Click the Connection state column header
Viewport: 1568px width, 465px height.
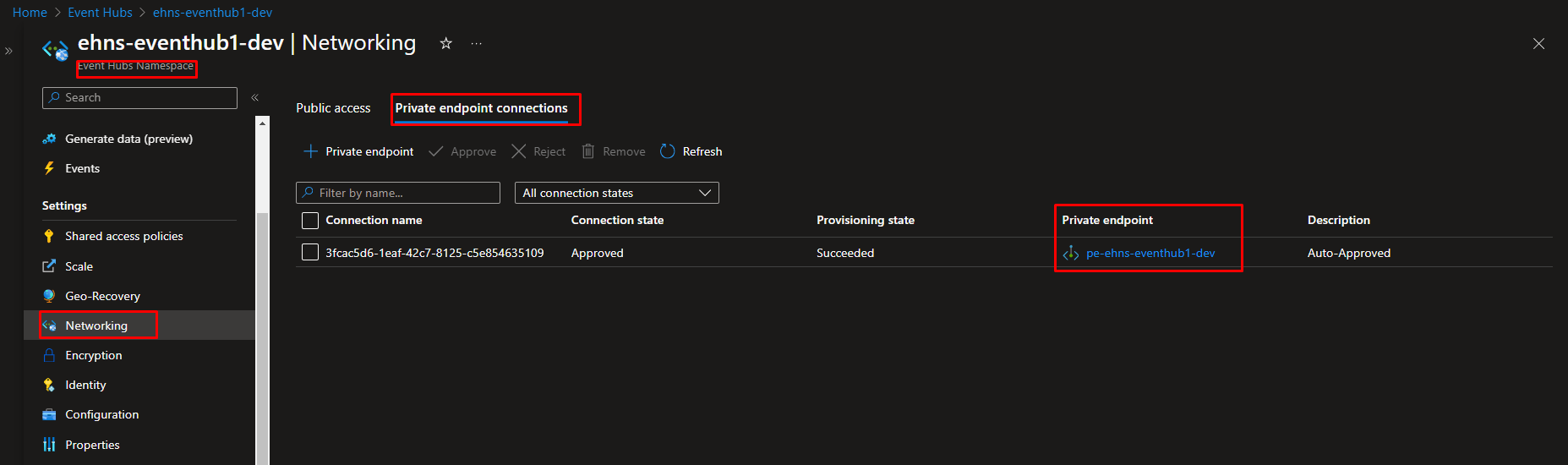click(617, 220)
